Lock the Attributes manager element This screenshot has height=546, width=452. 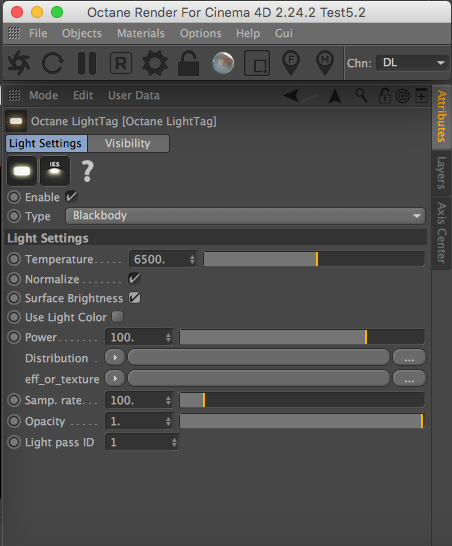pos(384,96)
